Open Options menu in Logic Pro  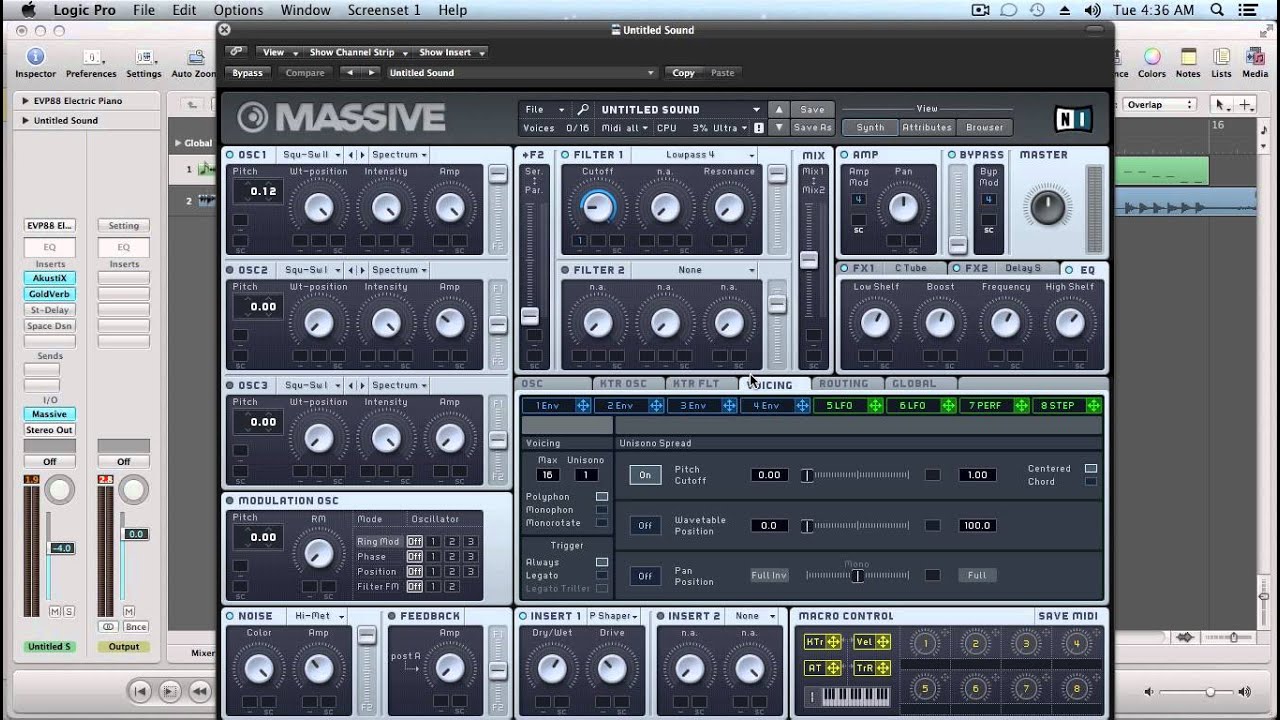[x=238, y=10]
